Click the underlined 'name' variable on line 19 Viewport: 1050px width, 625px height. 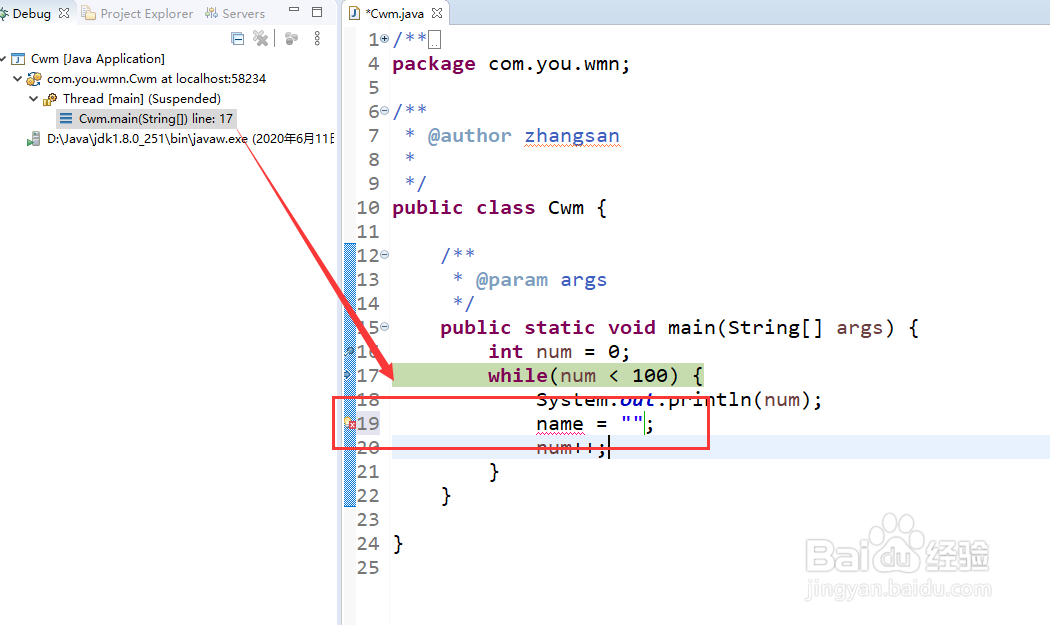(560, 424)
